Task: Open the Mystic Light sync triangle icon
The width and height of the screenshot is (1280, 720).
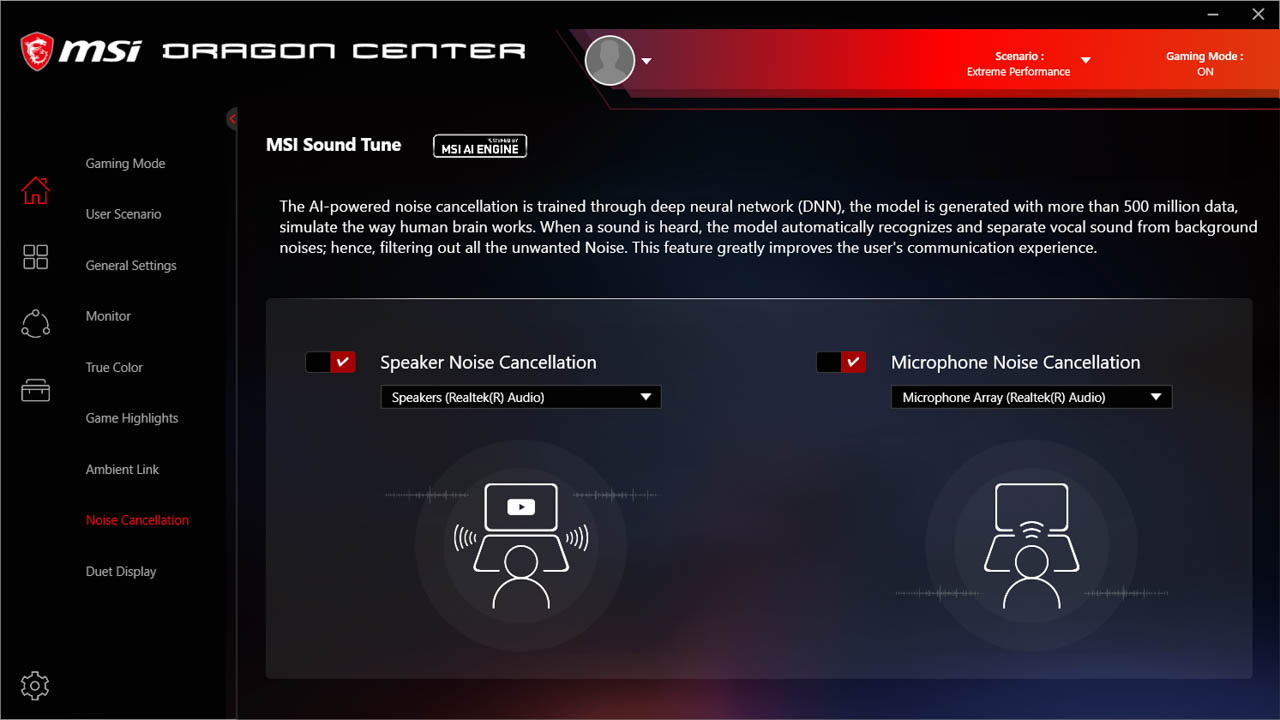Action: [x=35, y=323]
